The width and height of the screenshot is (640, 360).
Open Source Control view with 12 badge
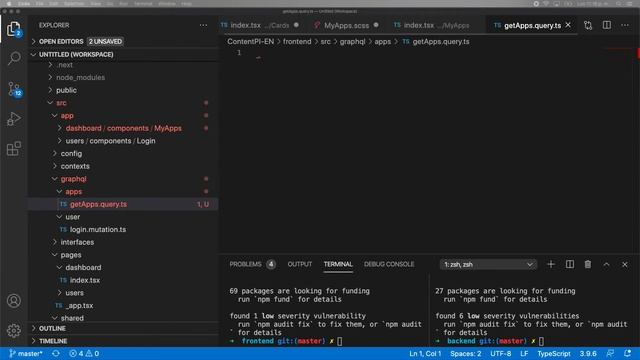pyautogui.click(x=14, y=89)
